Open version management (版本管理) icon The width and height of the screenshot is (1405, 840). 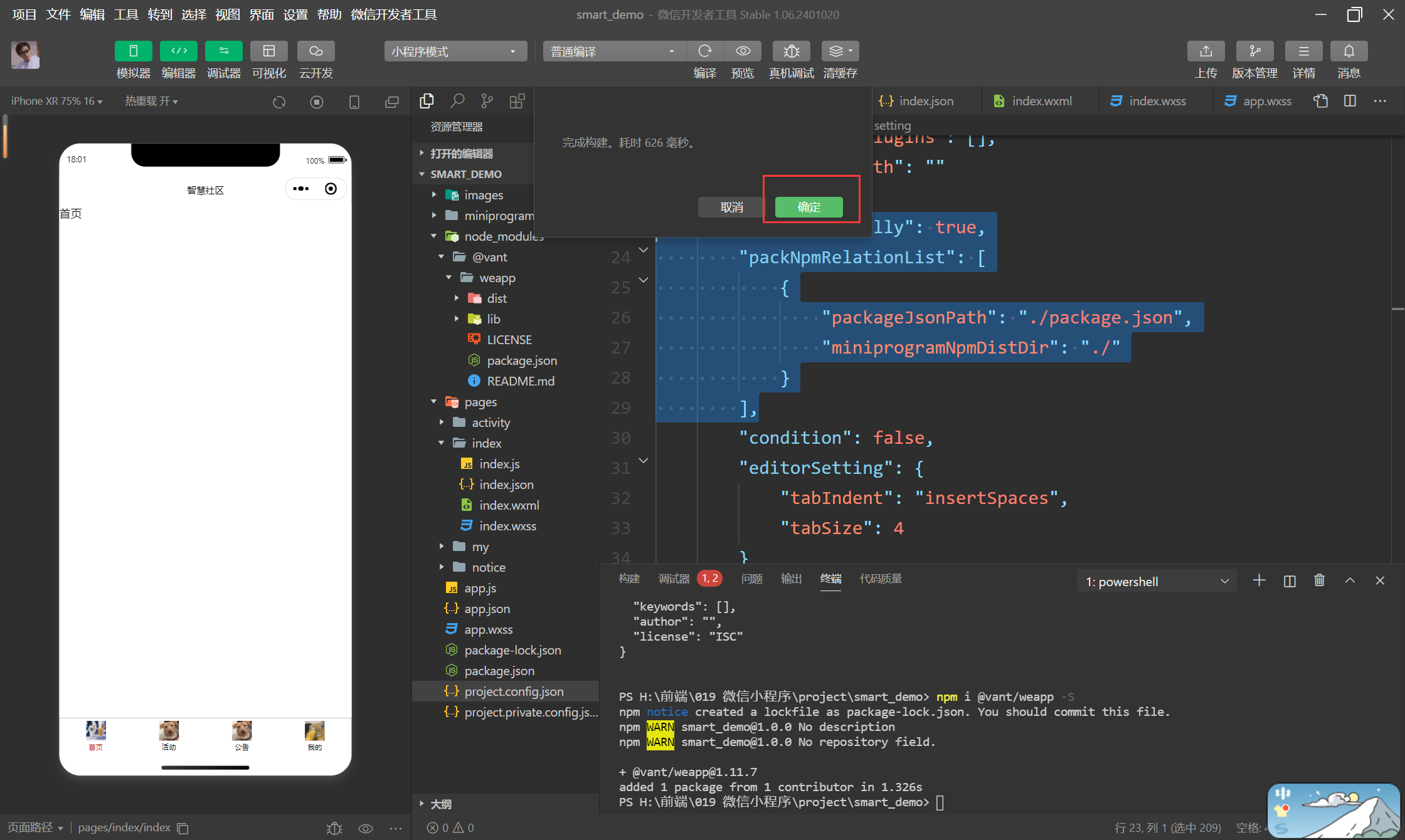pos(1254,51)
